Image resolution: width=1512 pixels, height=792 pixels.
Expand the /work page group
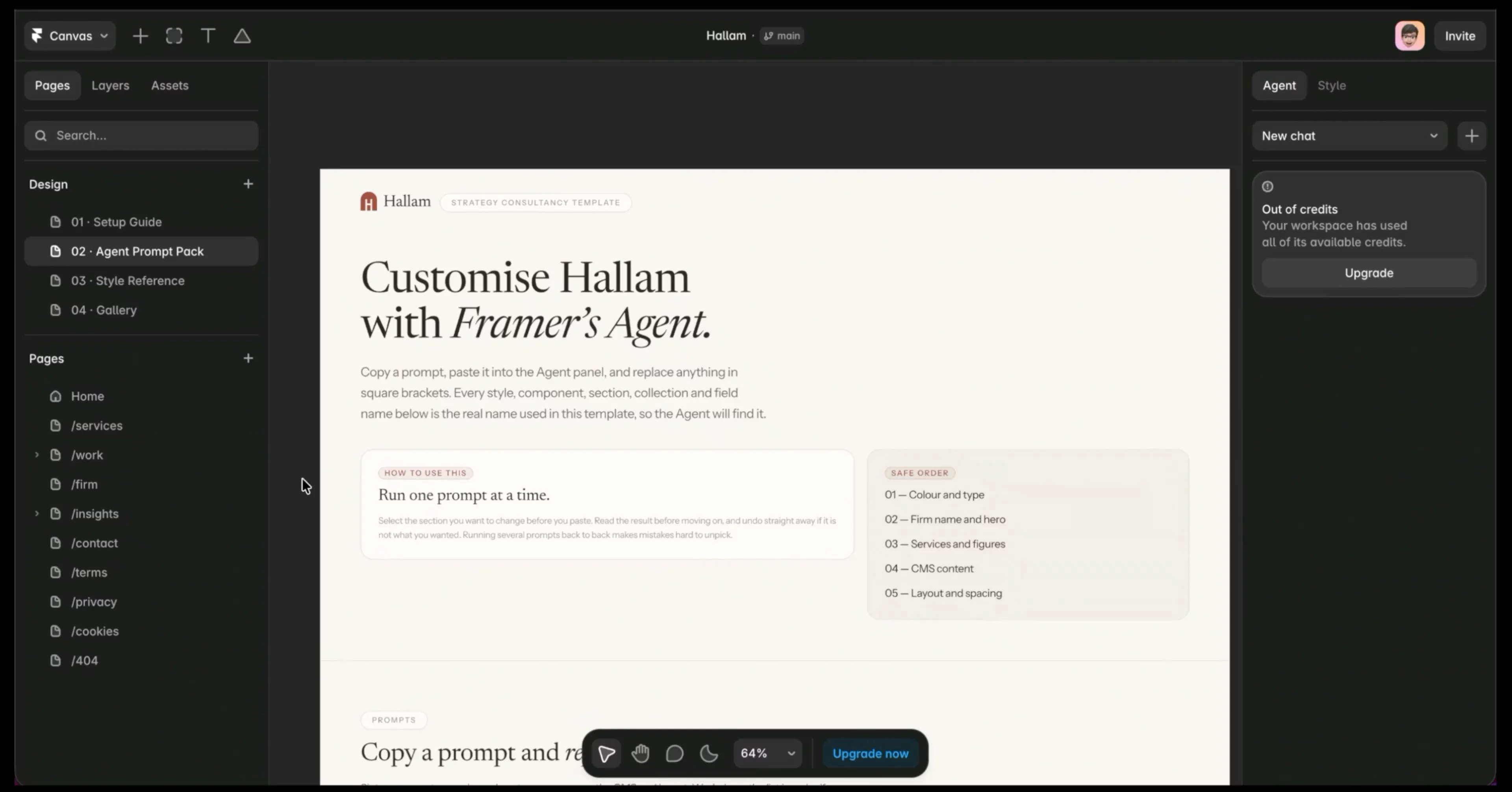pyautogui.click(x=36, y=455)
